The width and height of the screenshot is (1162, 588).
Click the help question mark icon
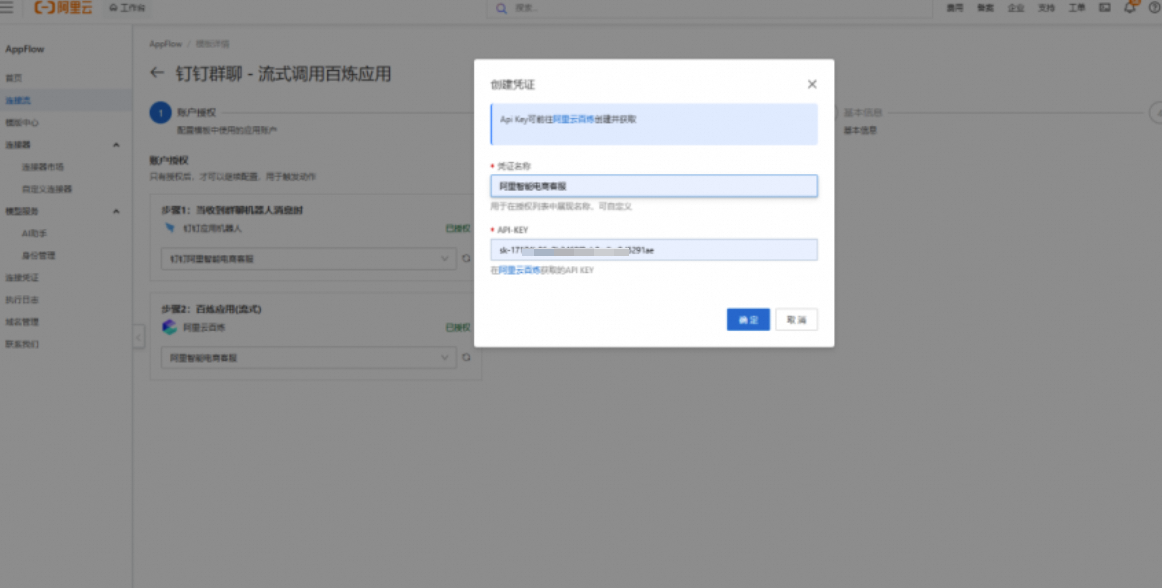pyautogui.click(x=1154, y=7)
